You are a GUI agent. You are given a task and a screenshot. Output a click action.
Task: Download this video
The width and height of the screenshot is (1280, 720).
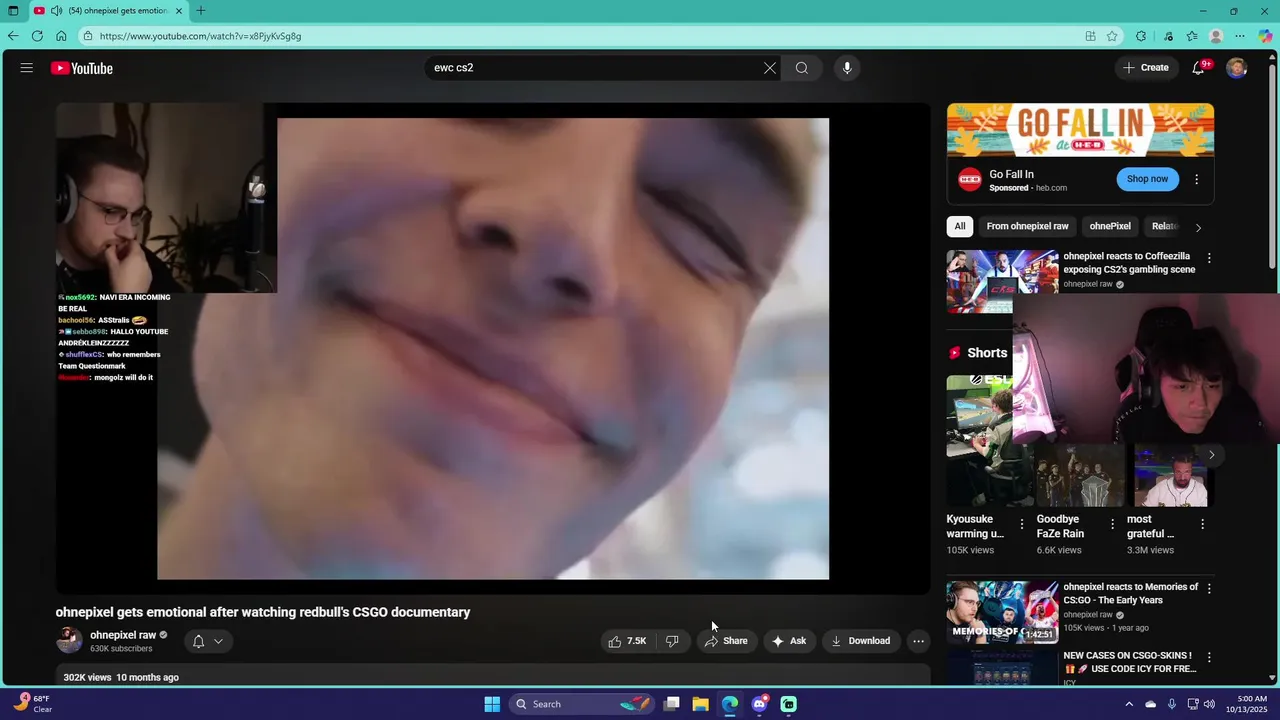coord(860,641)
